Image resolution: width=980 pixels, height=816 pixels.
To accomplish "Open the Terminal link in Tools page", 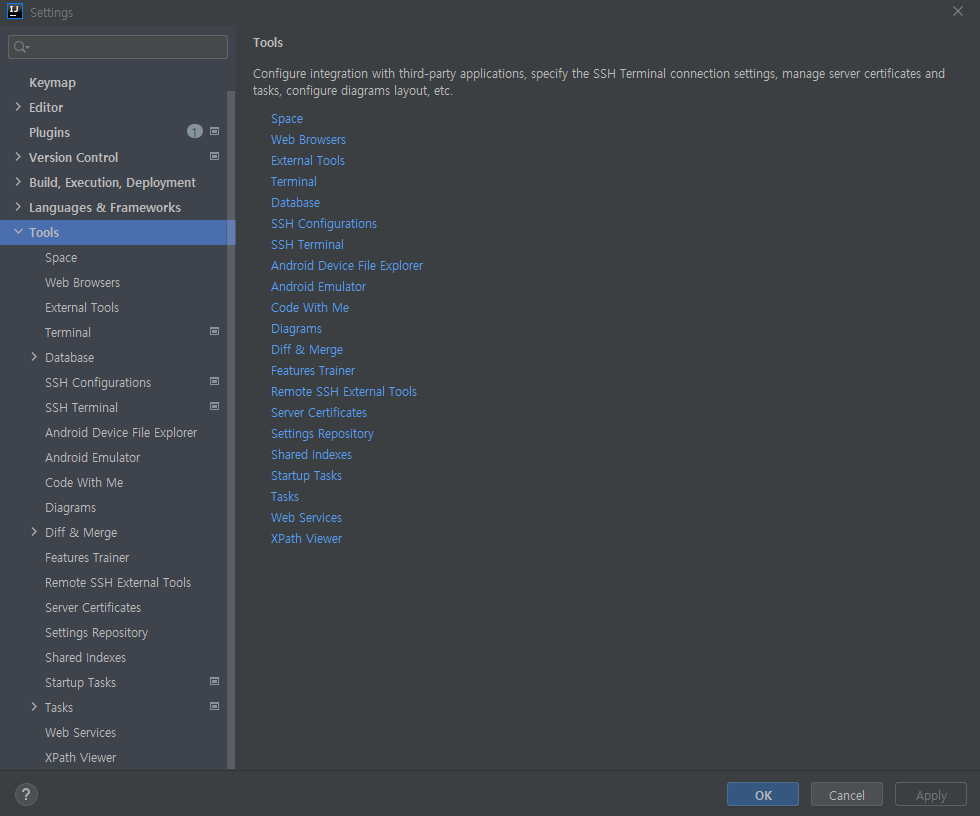I will (294, 182).
